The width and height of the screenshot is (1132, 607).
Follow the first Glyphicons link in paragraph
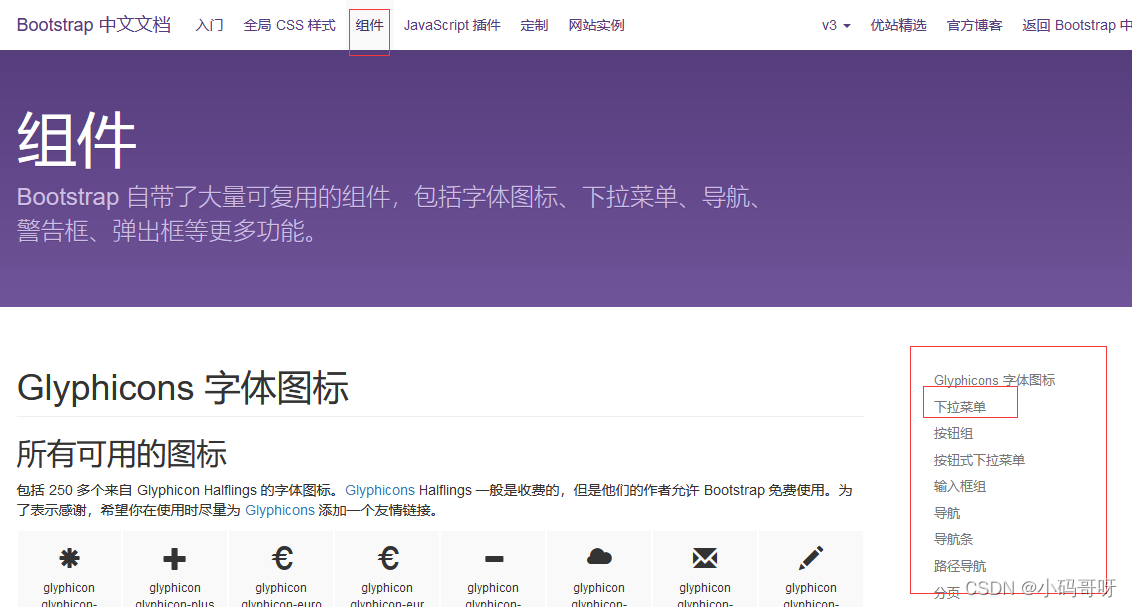pos(380,490)
